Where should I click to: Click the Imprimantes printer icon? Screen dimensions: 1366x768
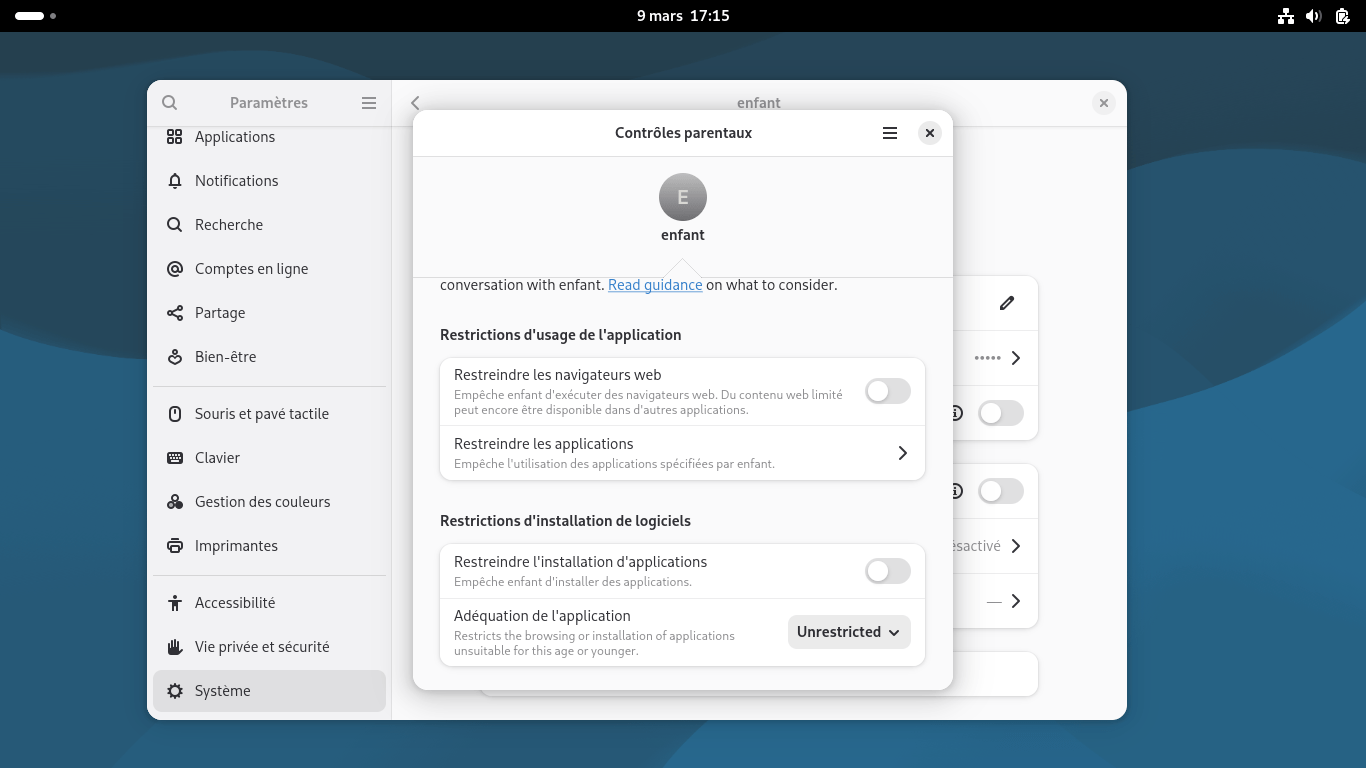click(x=175, y=546)
